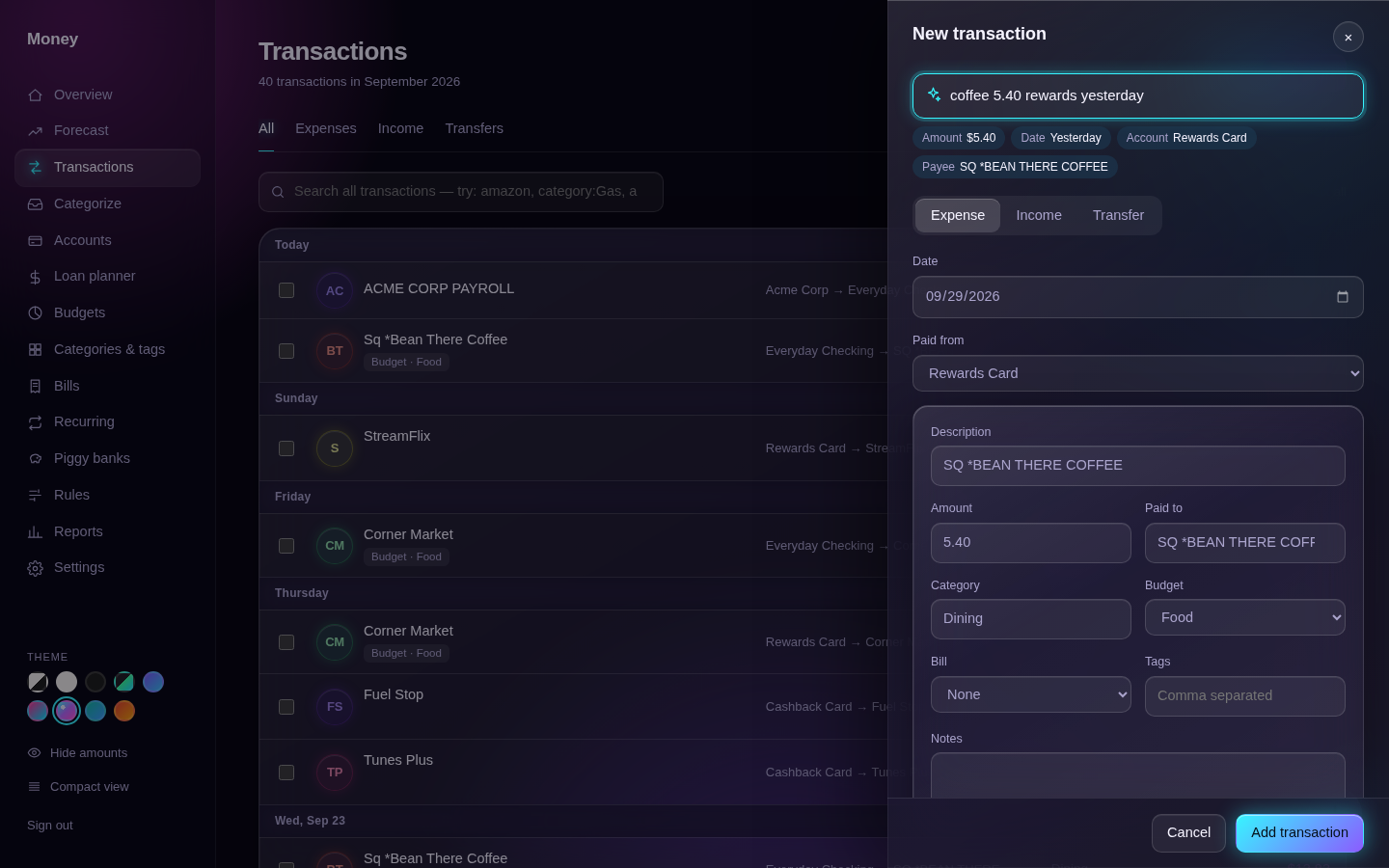This screenshot has height=868, width=1389.
Task: Open the Paid from account dropdown
Action: pyautogui.click(x=1138, y=373)
